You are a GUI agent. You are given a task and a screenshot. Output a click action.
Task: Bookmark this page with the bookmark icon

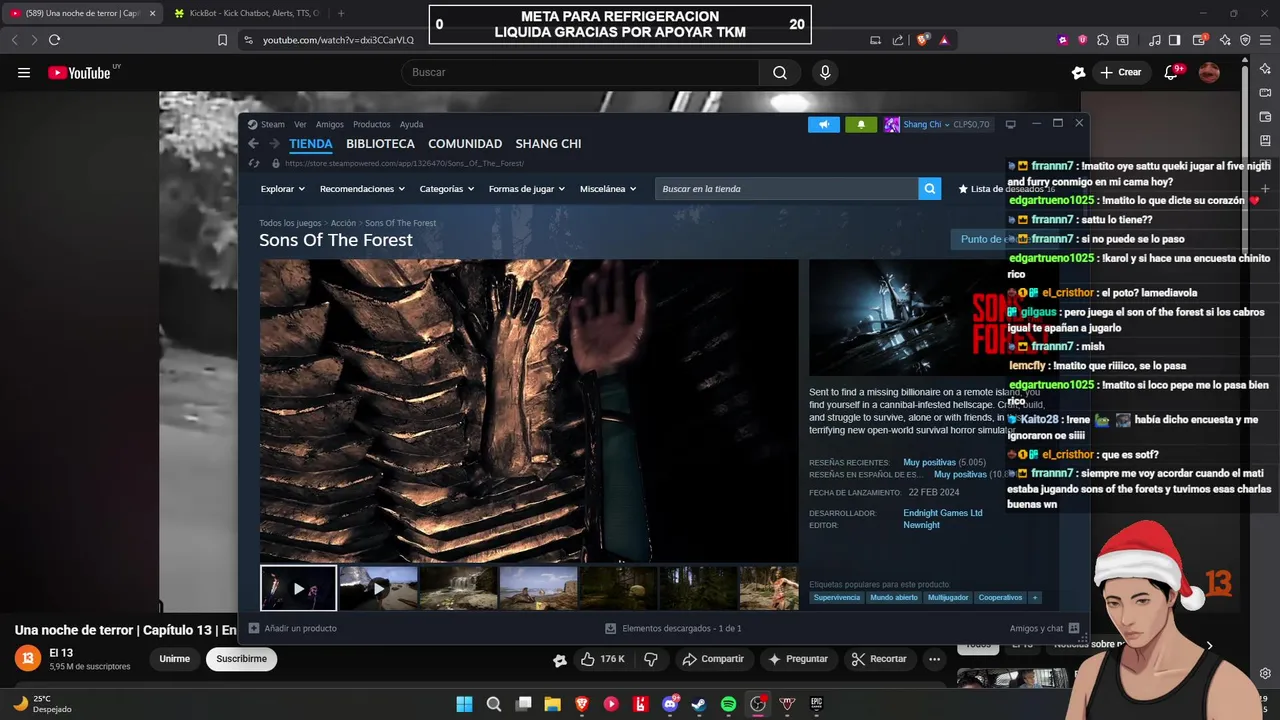pyautogui.click(x=222, y=40)
